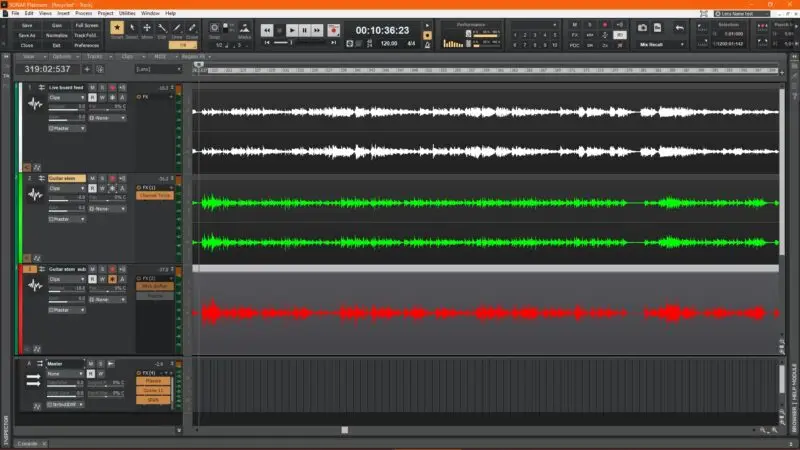This screenshot has width=800, height=450.
Task: Select the Draw pencil tool
Action: [177, 29]
